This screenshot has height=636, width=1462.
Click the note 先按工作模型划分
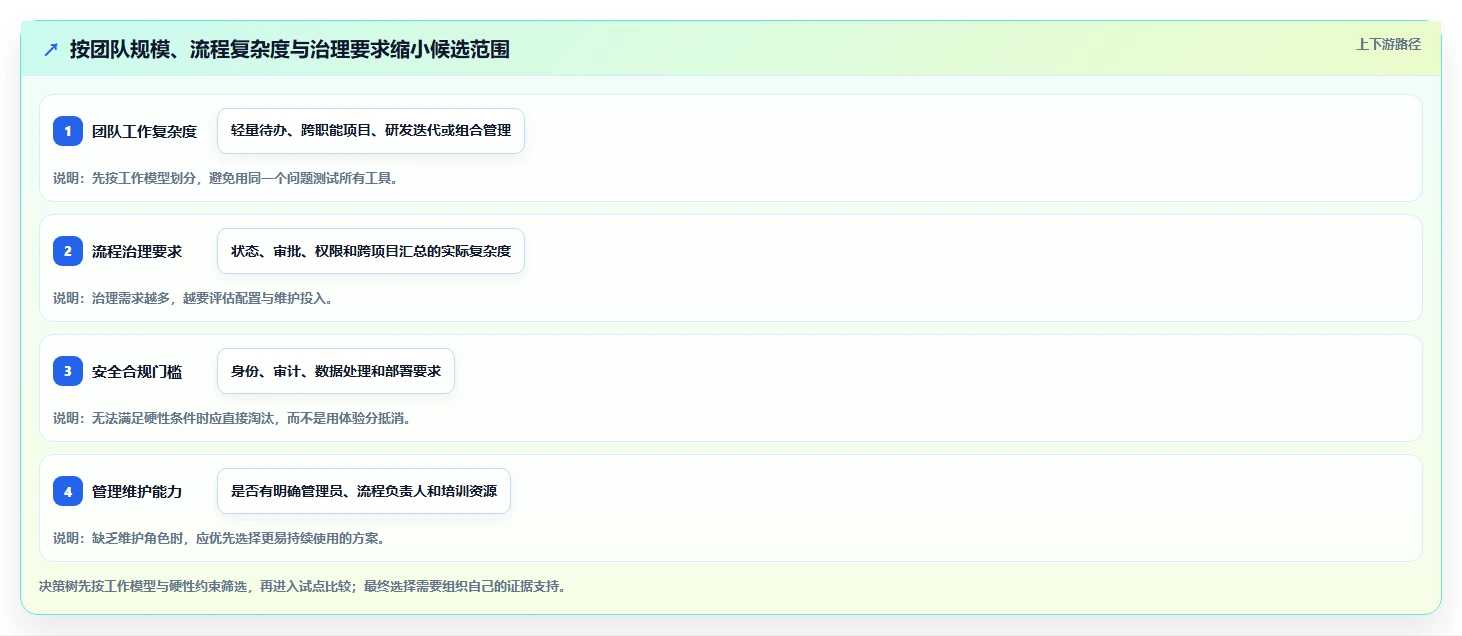225,178
